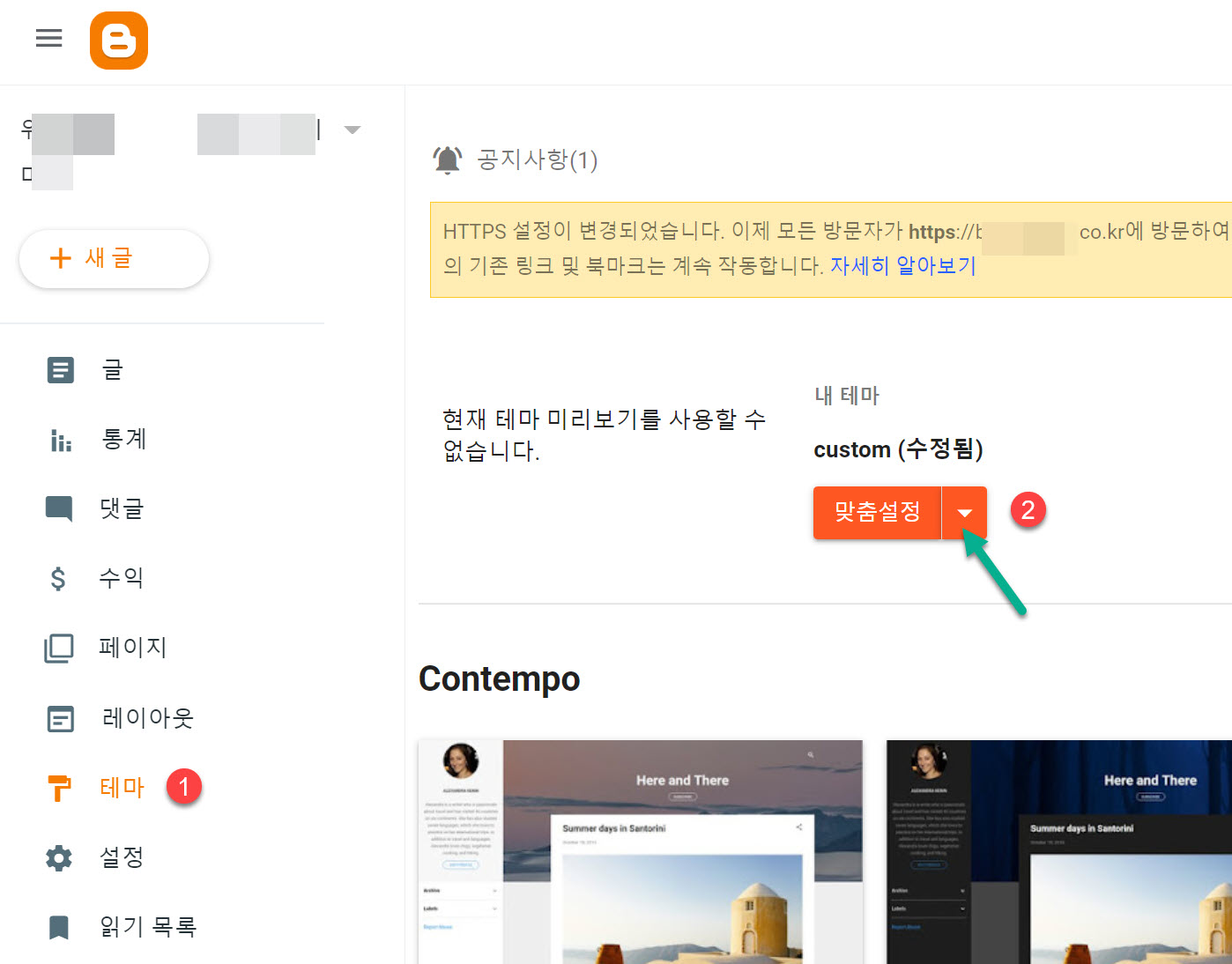This screenshot has height=964, width=1232.
Task: Open the 설정 (Settings) gear icon
Action: [59, 857]
